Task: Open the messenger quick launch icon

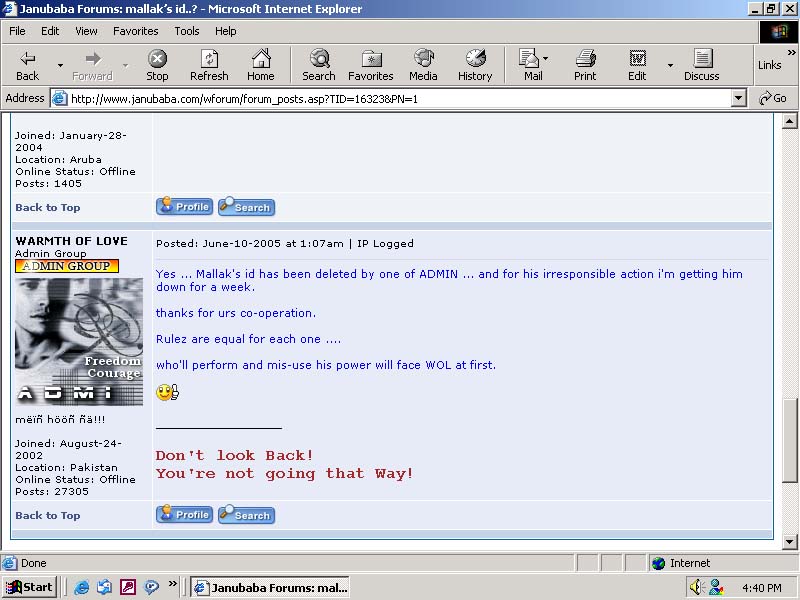Action: (x=151, y=588)
